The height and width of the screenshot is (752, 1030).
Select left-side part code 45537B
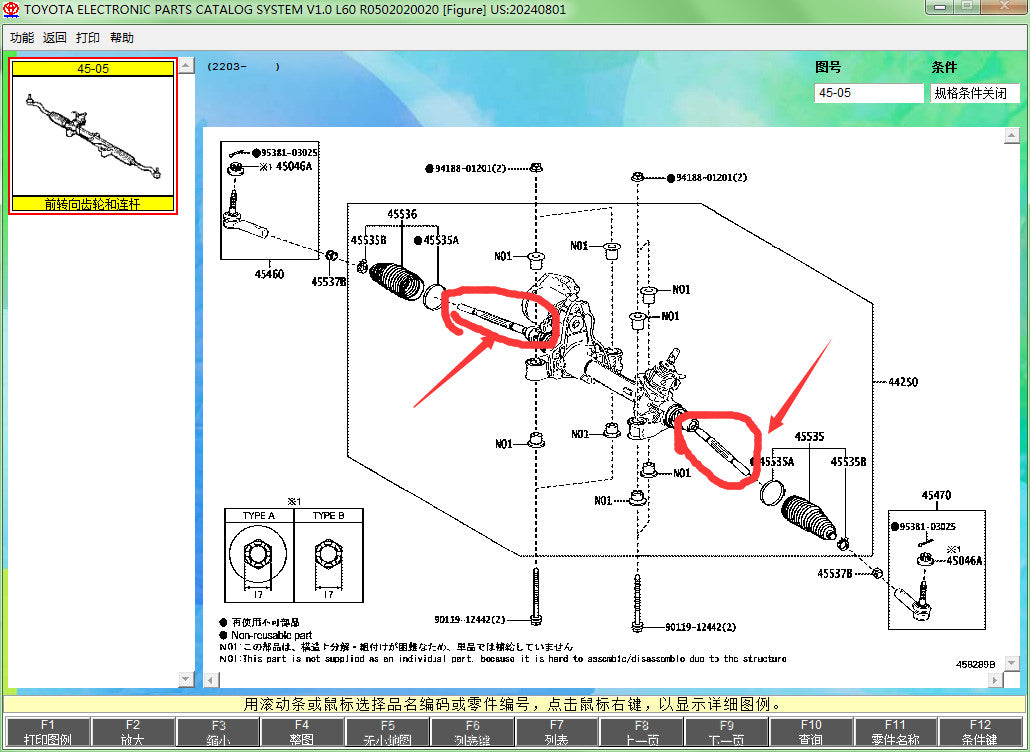click(x=328, y=282)
